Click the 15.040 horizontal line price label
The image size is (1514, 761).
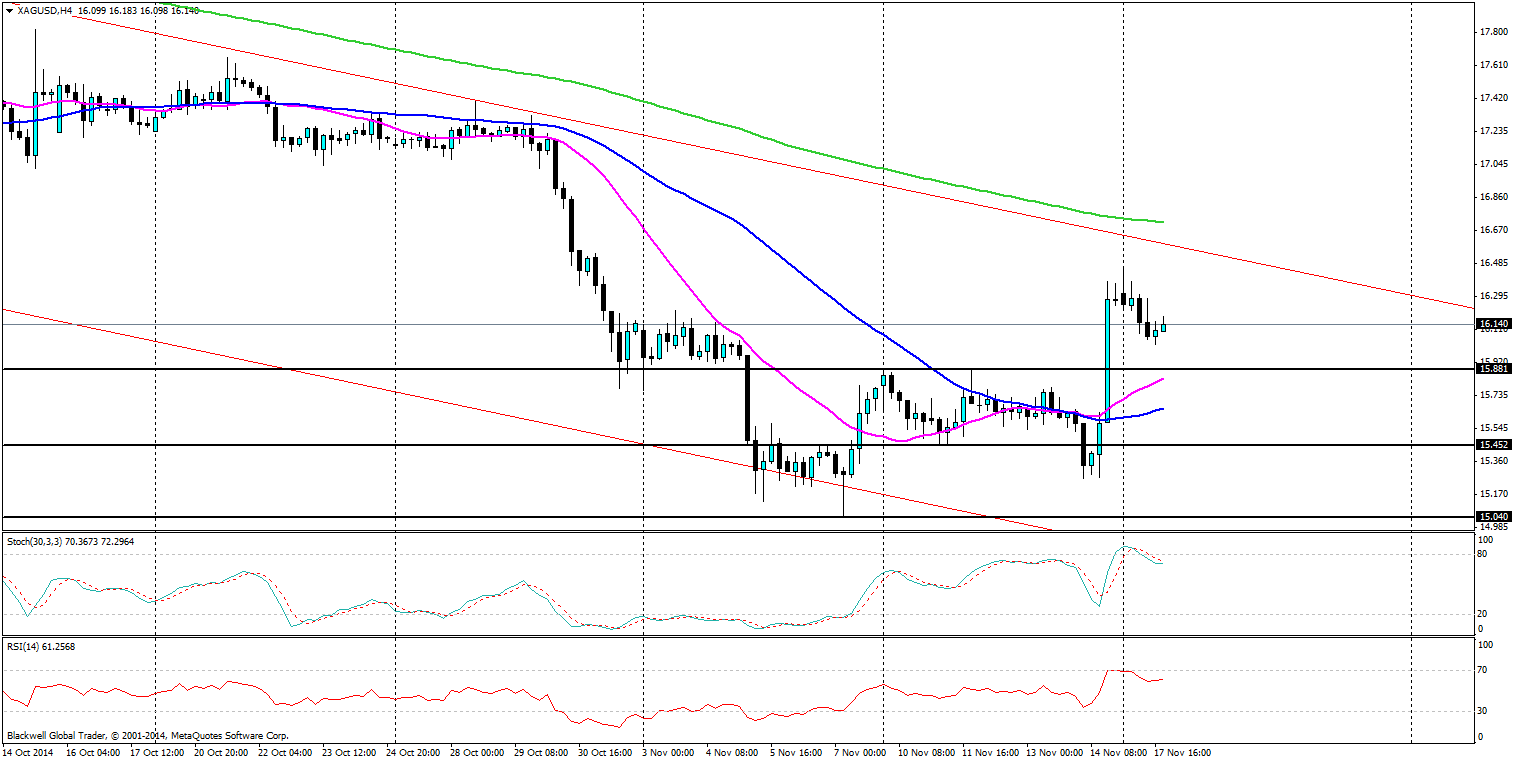[x=1493, y=517]
